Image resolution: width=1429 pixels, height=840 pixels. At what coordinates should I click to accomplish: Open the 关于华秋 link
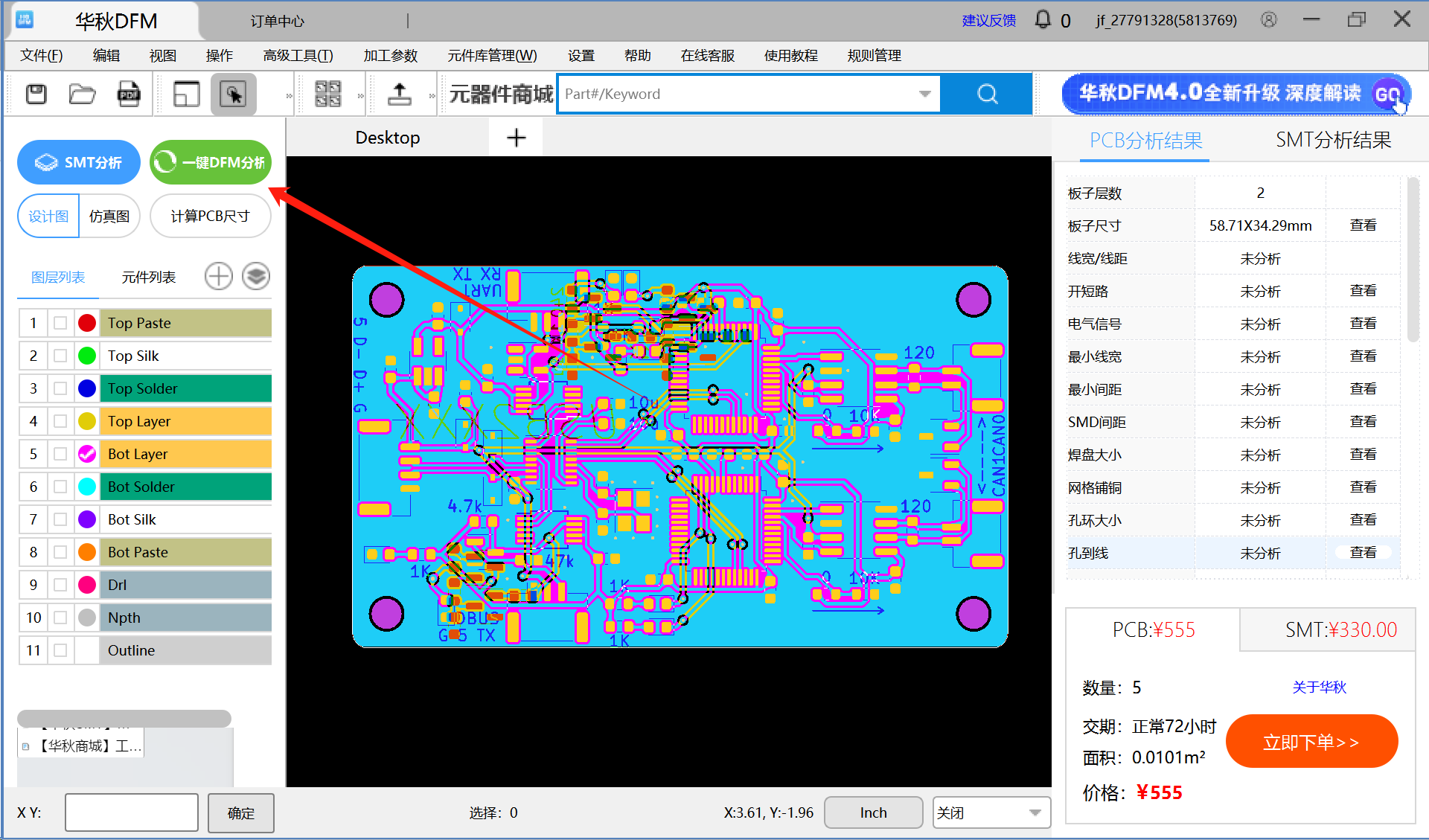(1319, 687)
